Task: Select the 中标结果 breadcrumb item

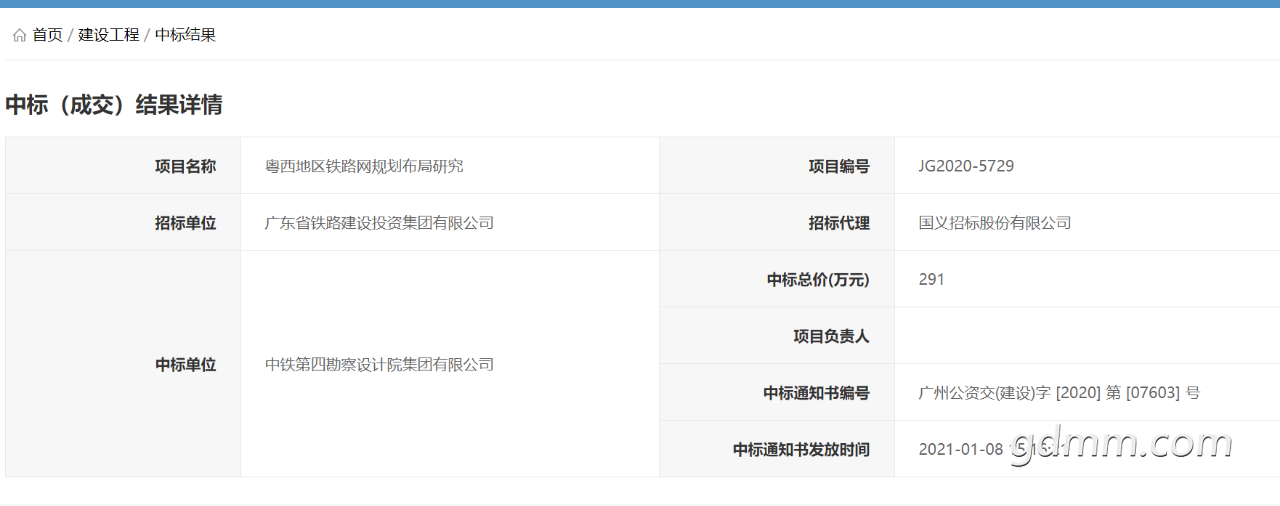Action: pos(185,35)
